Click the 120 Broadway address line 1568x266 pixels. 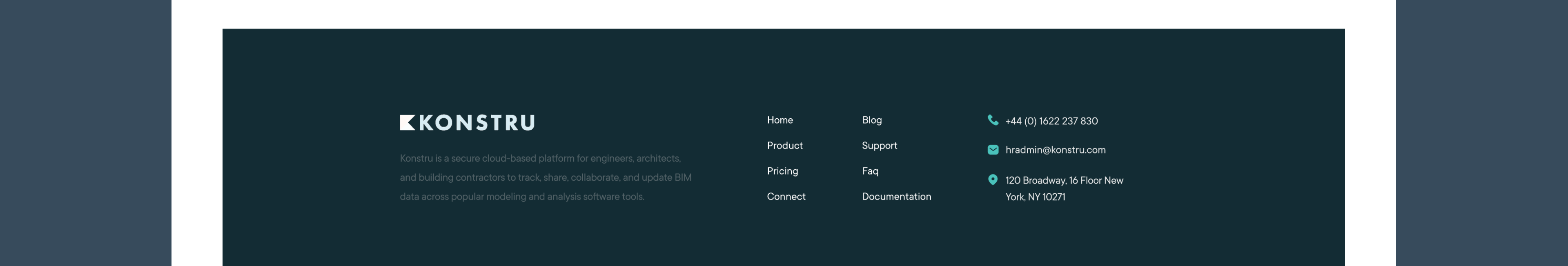[1064, 181]
